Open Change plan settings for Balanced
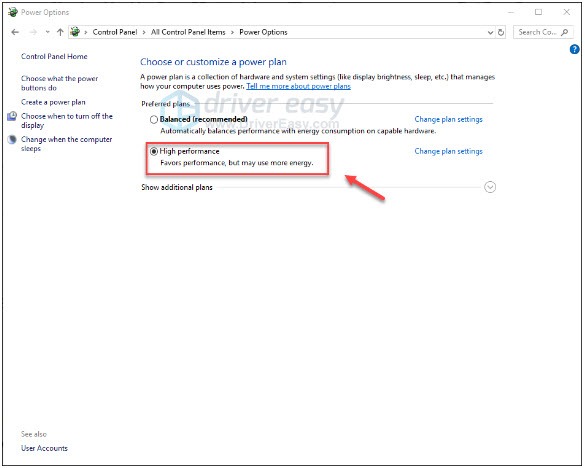The image size is (585, 468). (448, 119)
